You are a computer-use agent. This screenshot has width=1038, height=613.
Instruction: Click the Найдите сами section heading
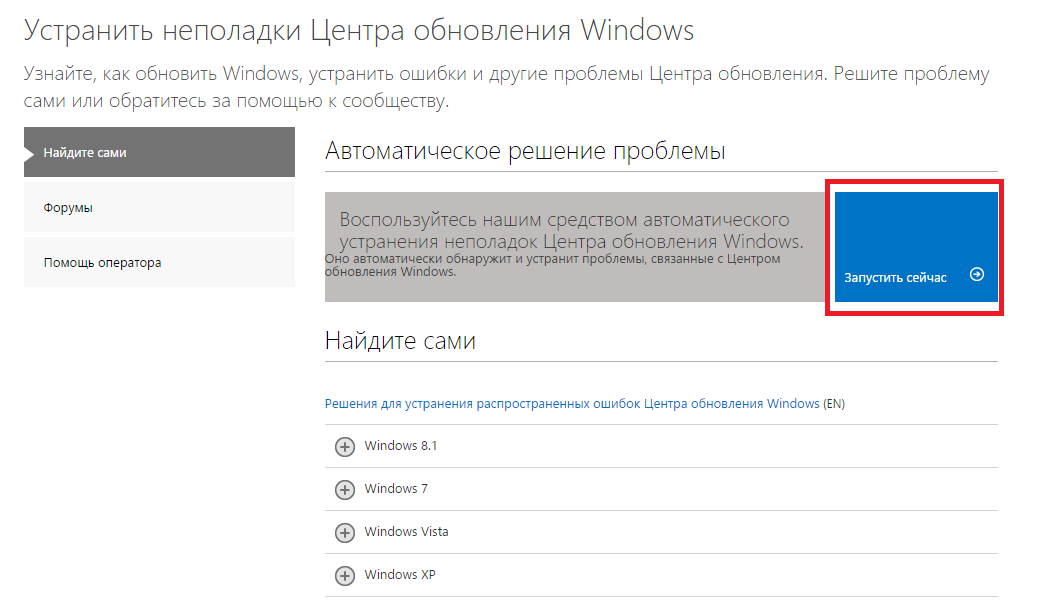[400, 340]
